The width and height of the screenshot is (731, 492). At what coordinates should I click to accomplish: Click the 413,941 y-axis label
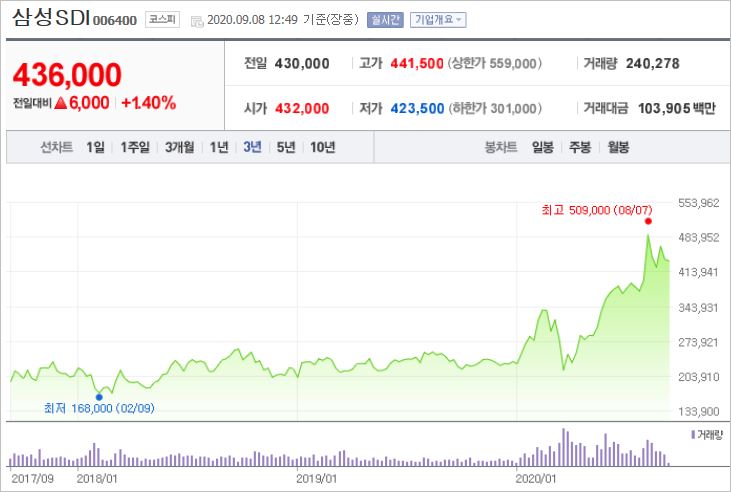coord(698,272)
